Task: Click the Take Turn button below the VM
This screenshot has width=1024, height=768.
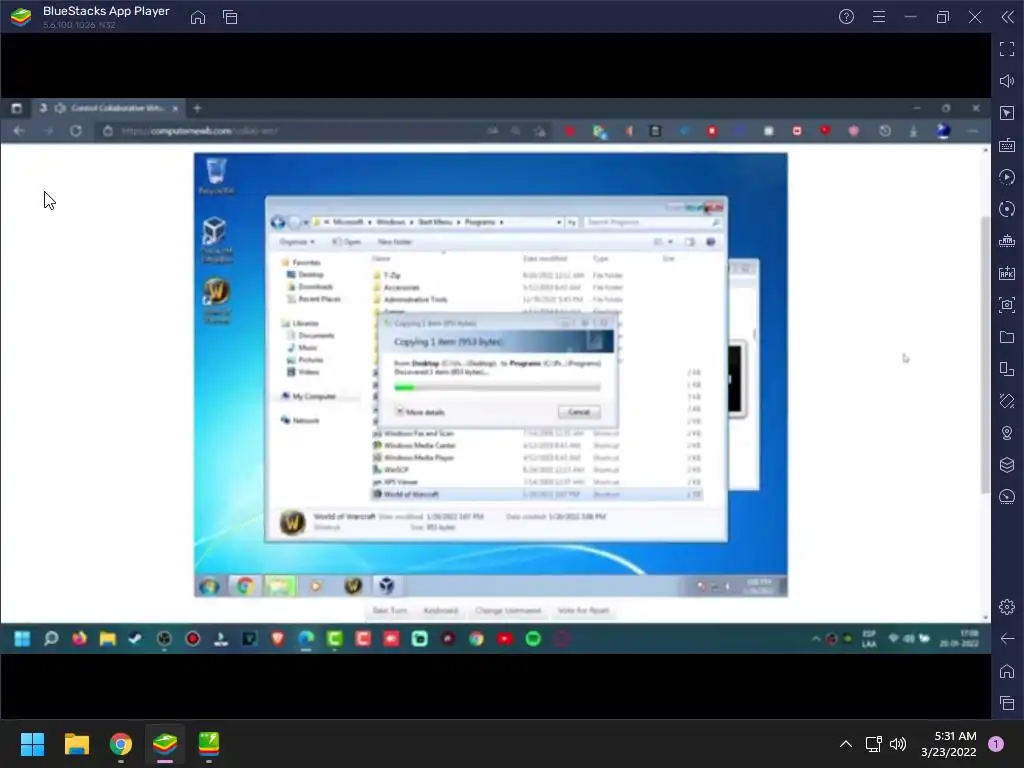Action: (x=389, y=611)
